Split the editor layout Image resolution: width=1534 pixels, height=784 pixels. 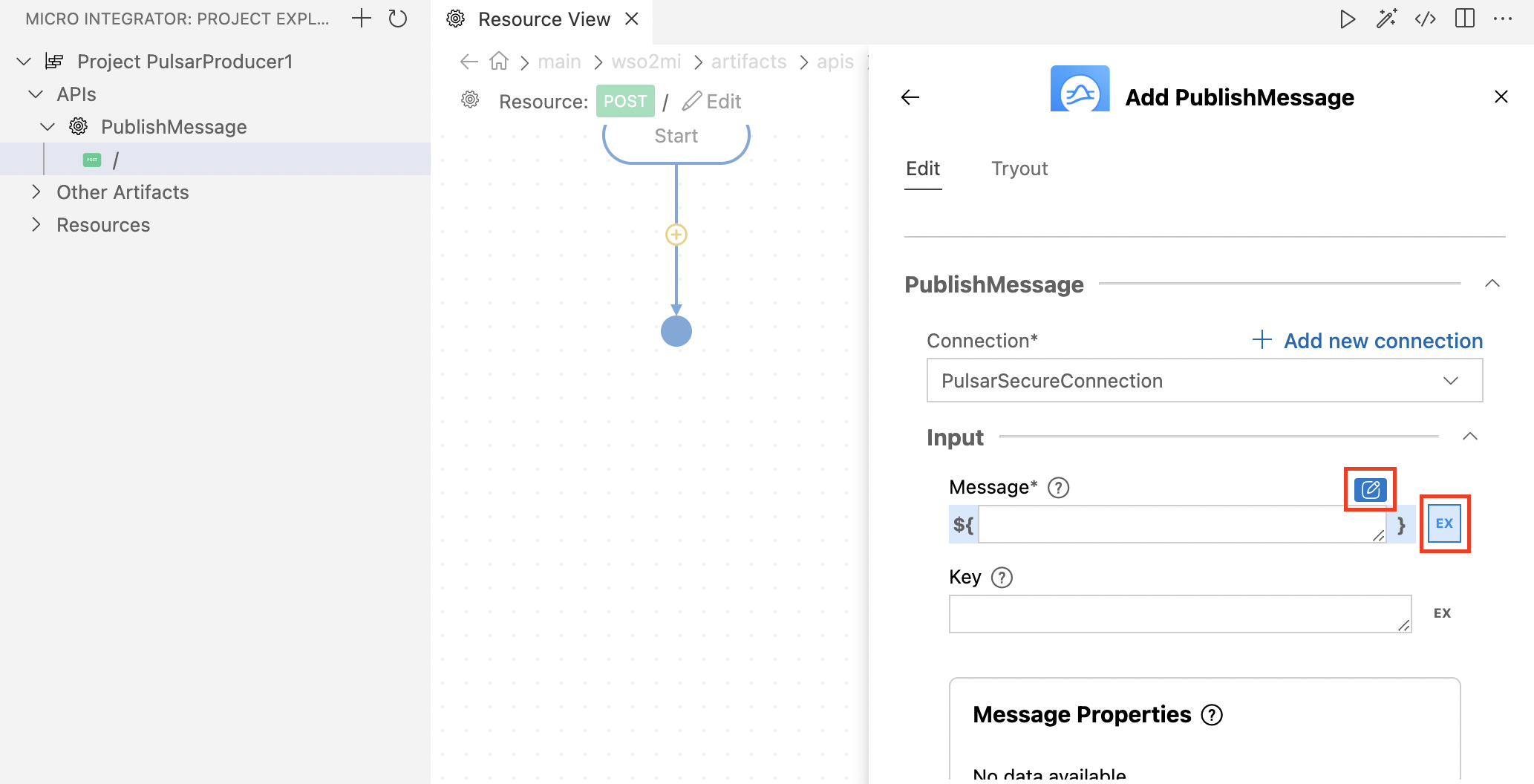coord(1465,19)
